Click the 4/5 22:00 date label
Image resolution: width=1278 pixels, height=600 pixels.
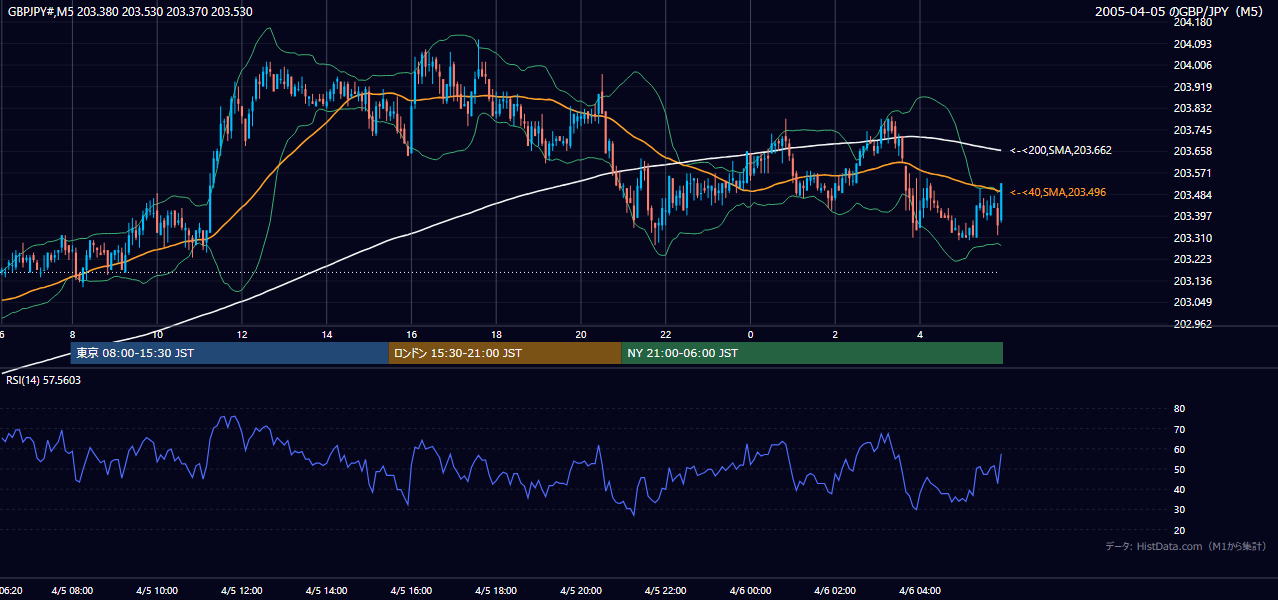point(666,591)
